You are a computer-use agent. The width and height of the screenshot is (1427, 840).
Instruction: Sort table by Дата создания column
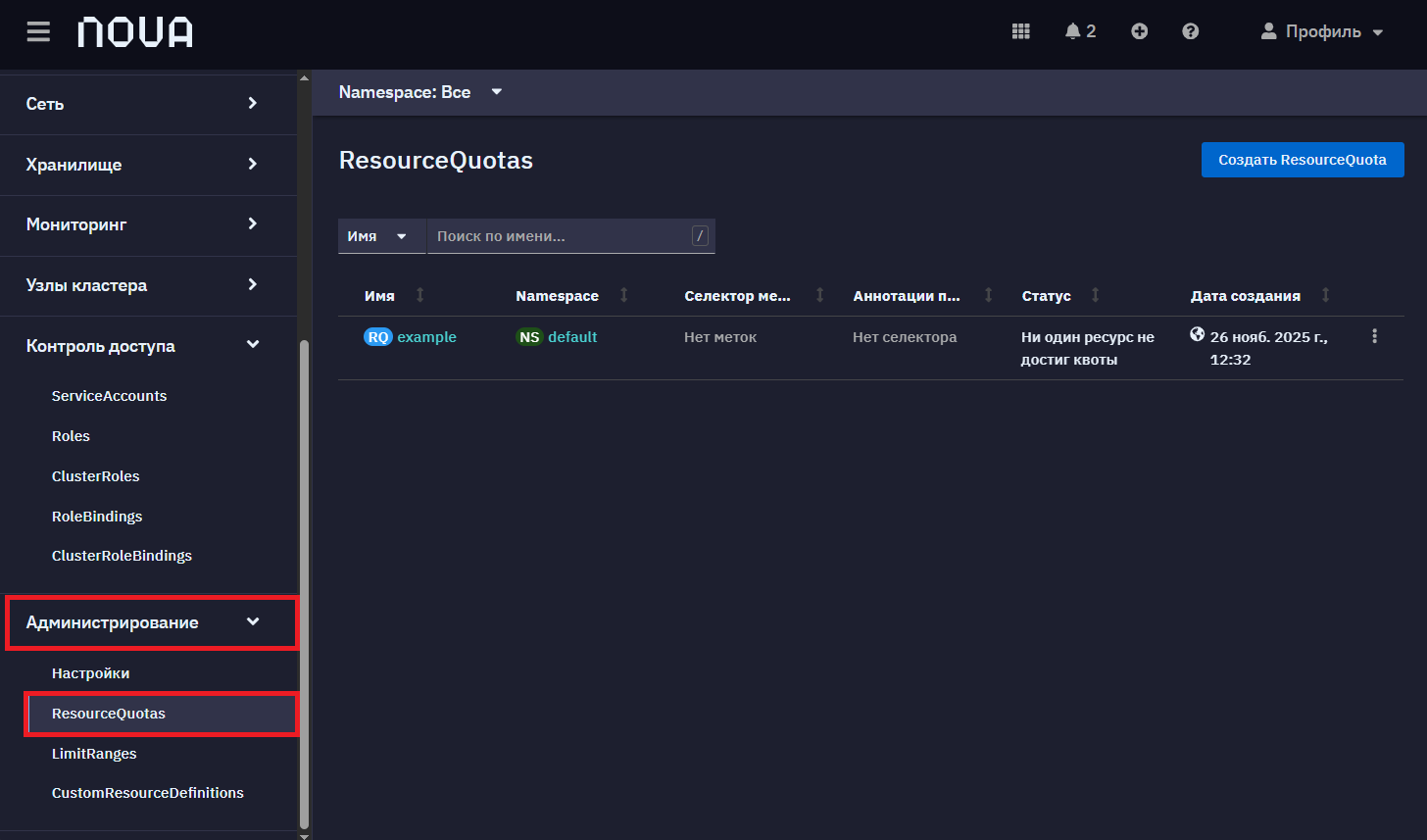(x=1260, y=296)
